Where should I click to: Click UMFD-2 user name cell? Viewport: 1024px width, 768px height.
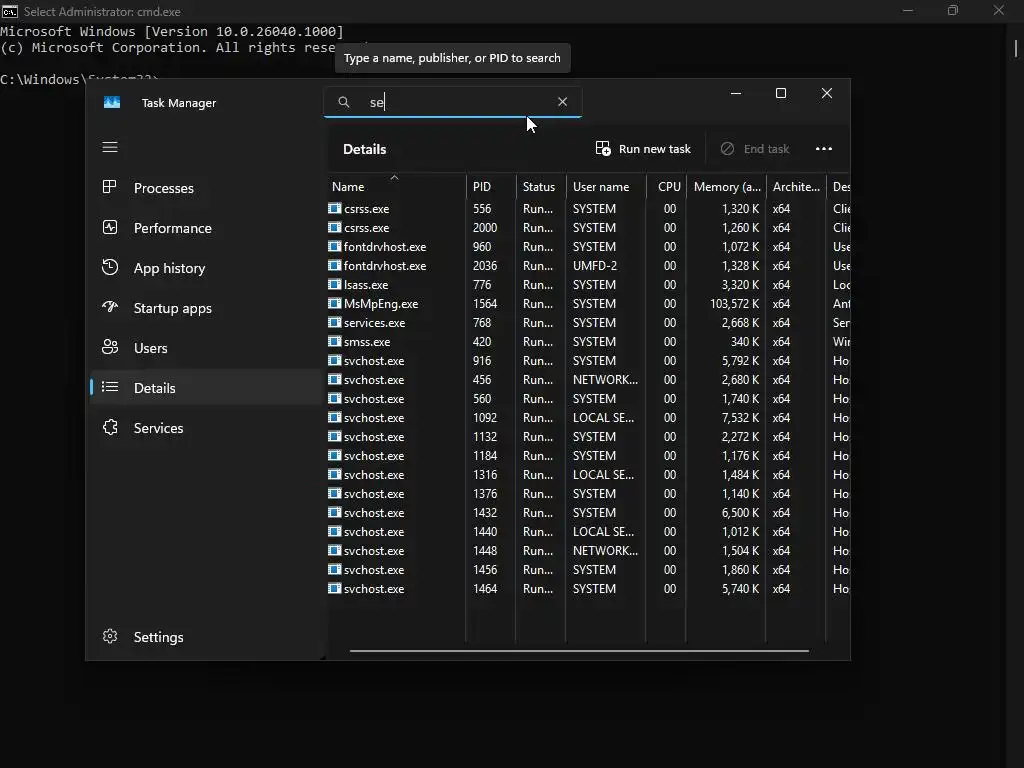595,266
